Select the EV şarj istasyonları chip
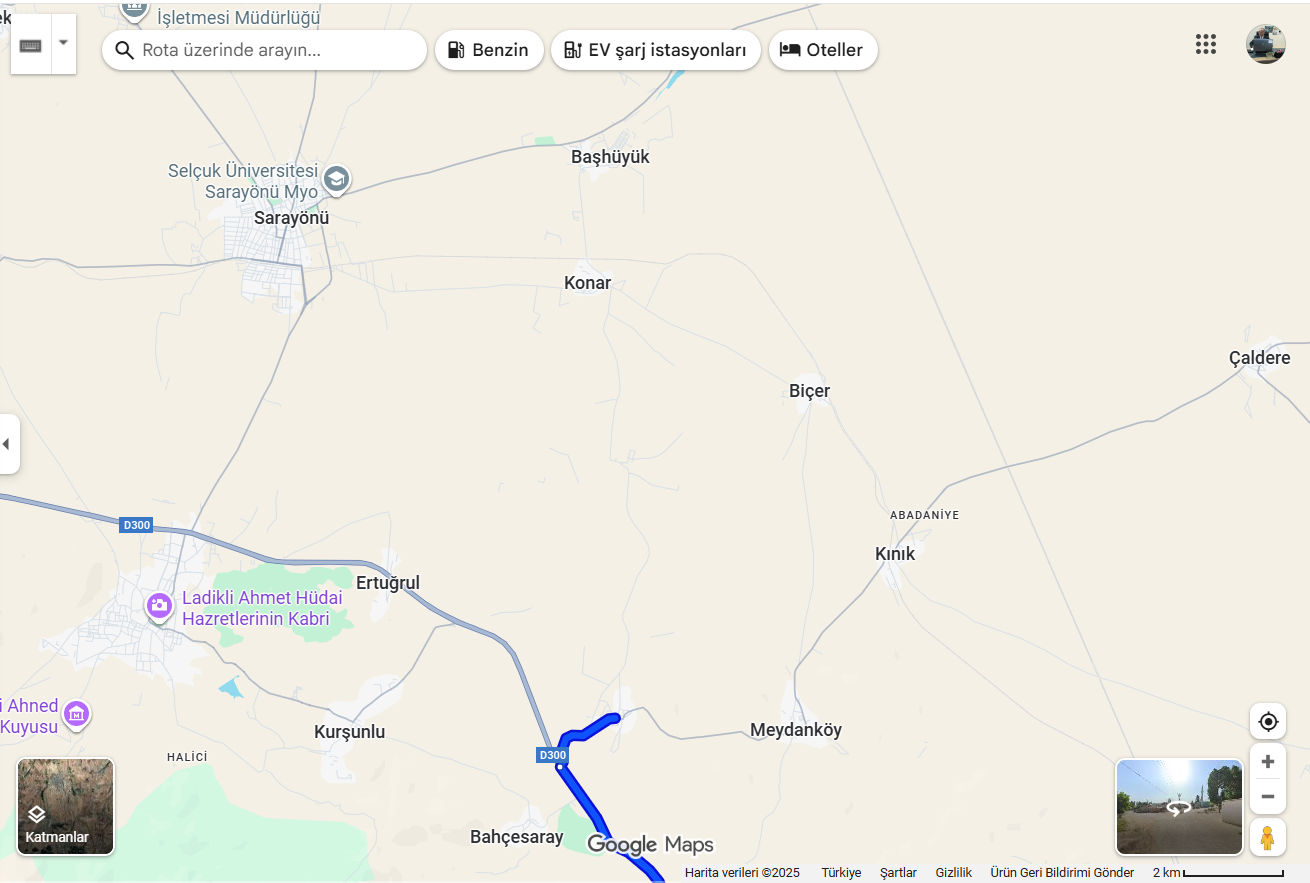Viewport: 1310px width, 883px height. 656,50
